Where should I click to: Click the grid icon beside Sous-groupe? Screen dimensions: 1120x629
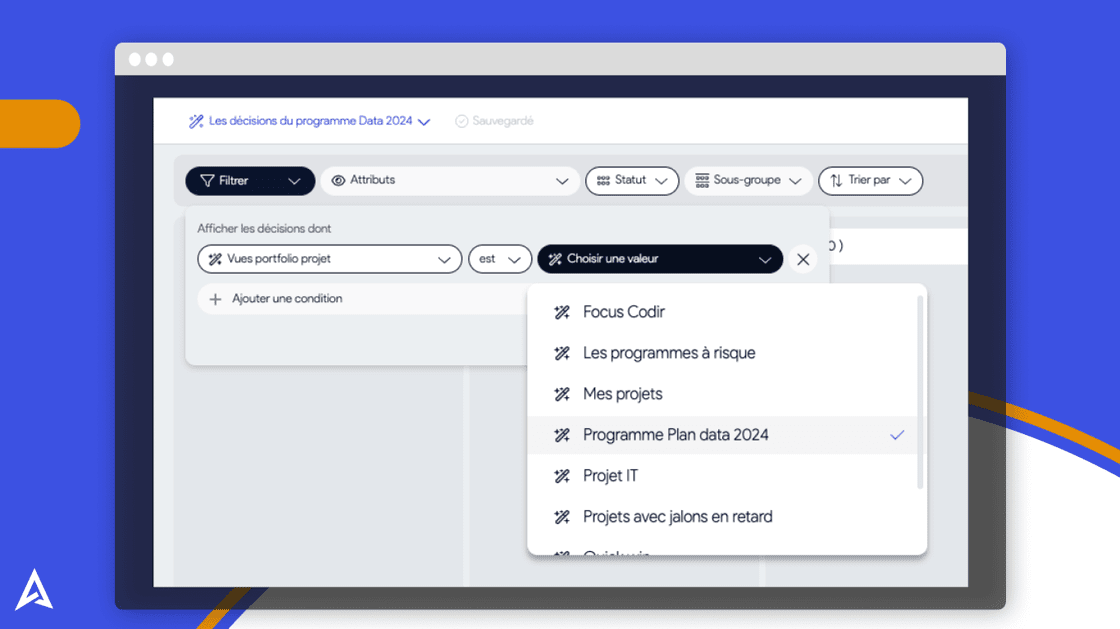702,181
